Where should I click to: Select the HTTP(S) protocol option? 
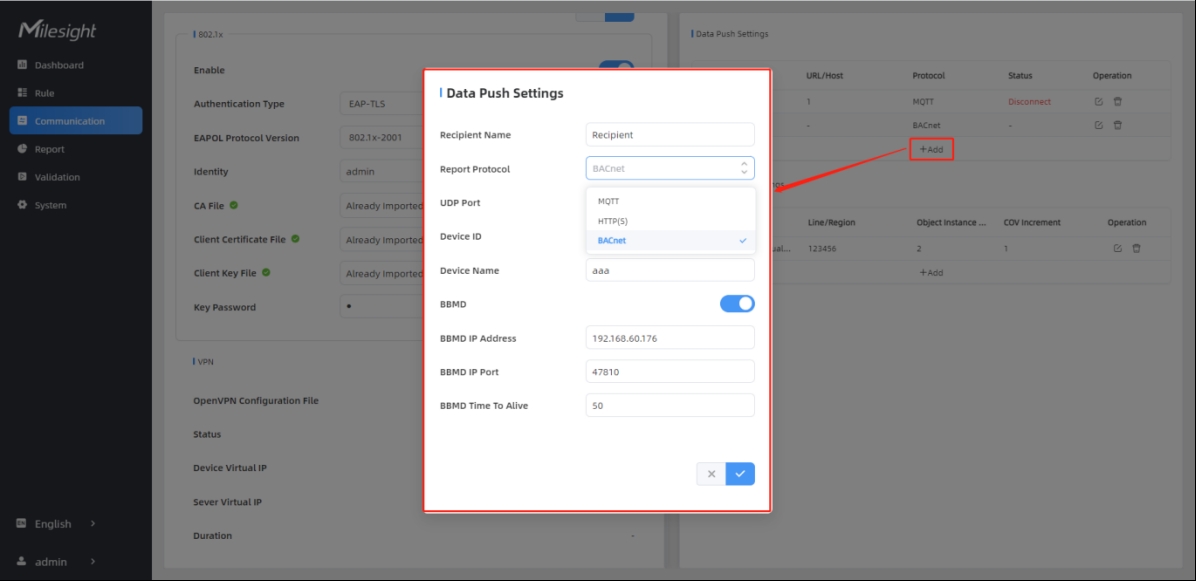point(613,221)
